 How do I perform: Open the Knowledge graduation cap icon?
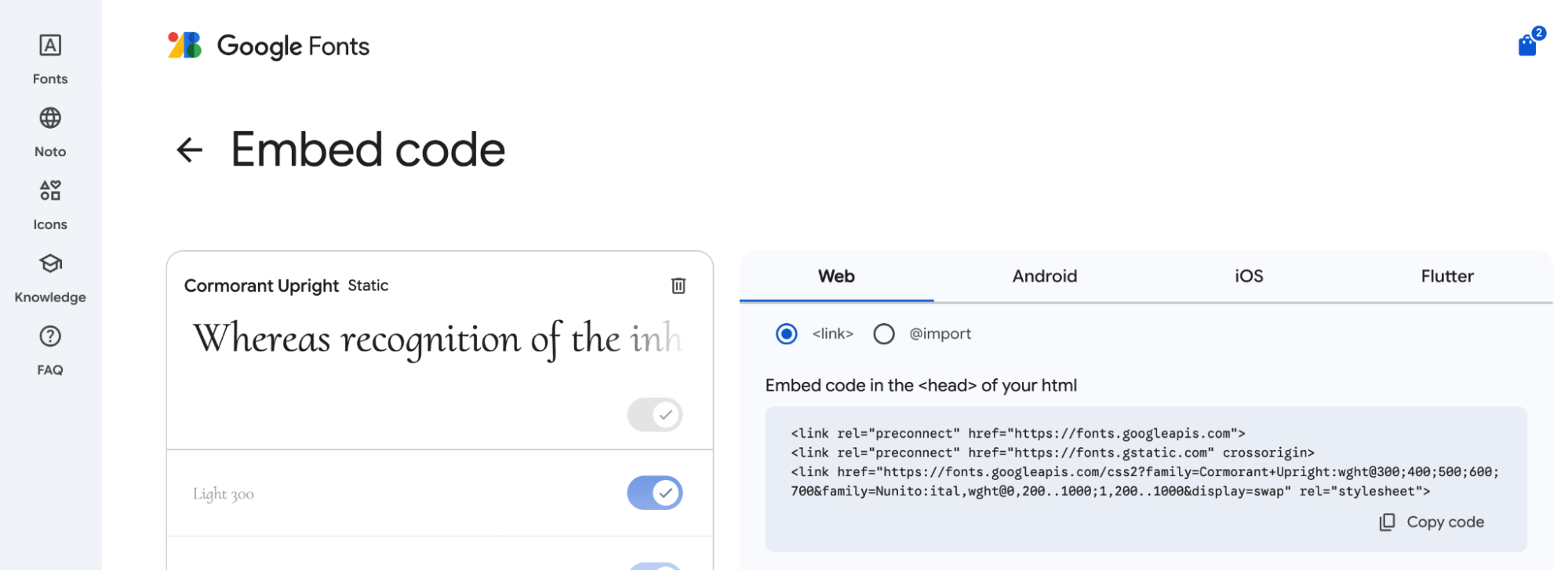point(50,264)
